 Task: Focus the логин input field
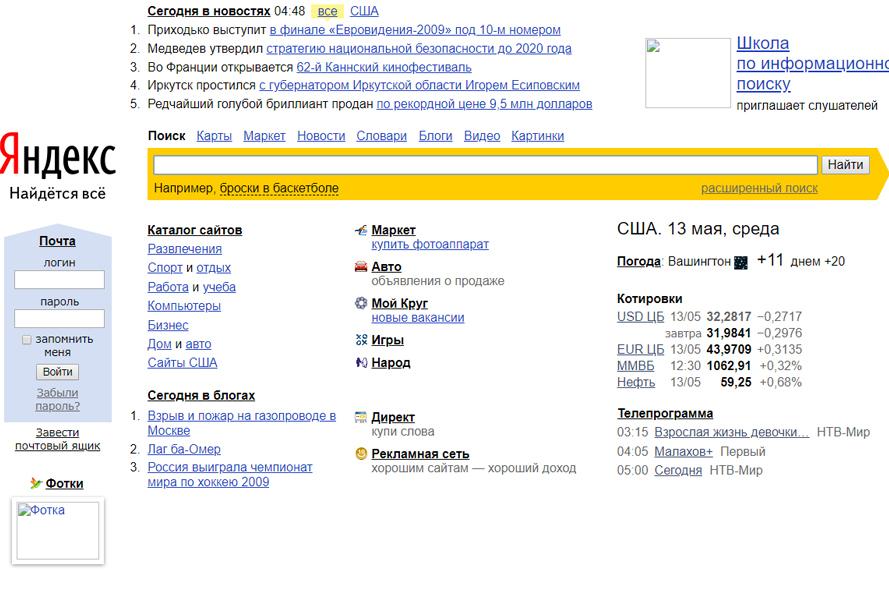[x=59, y=280]
